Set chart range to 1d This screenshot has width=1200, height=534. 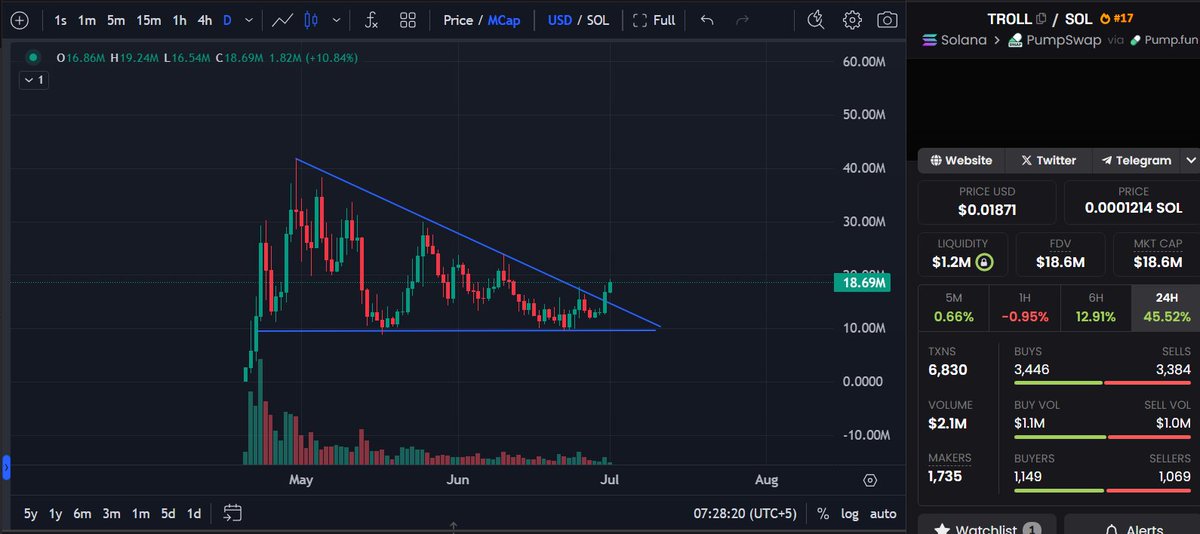194,513
